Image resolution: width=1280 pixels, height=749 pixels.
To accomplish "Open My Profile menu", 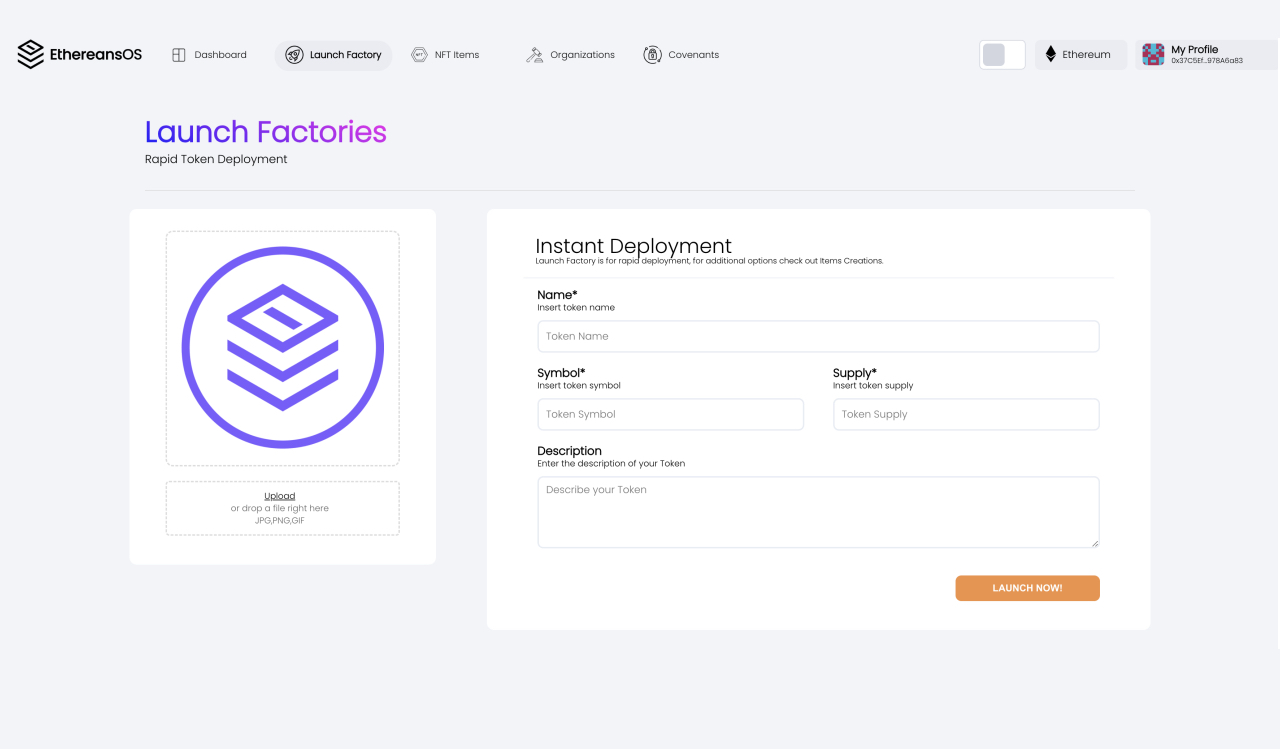I will pos(1195,49).
